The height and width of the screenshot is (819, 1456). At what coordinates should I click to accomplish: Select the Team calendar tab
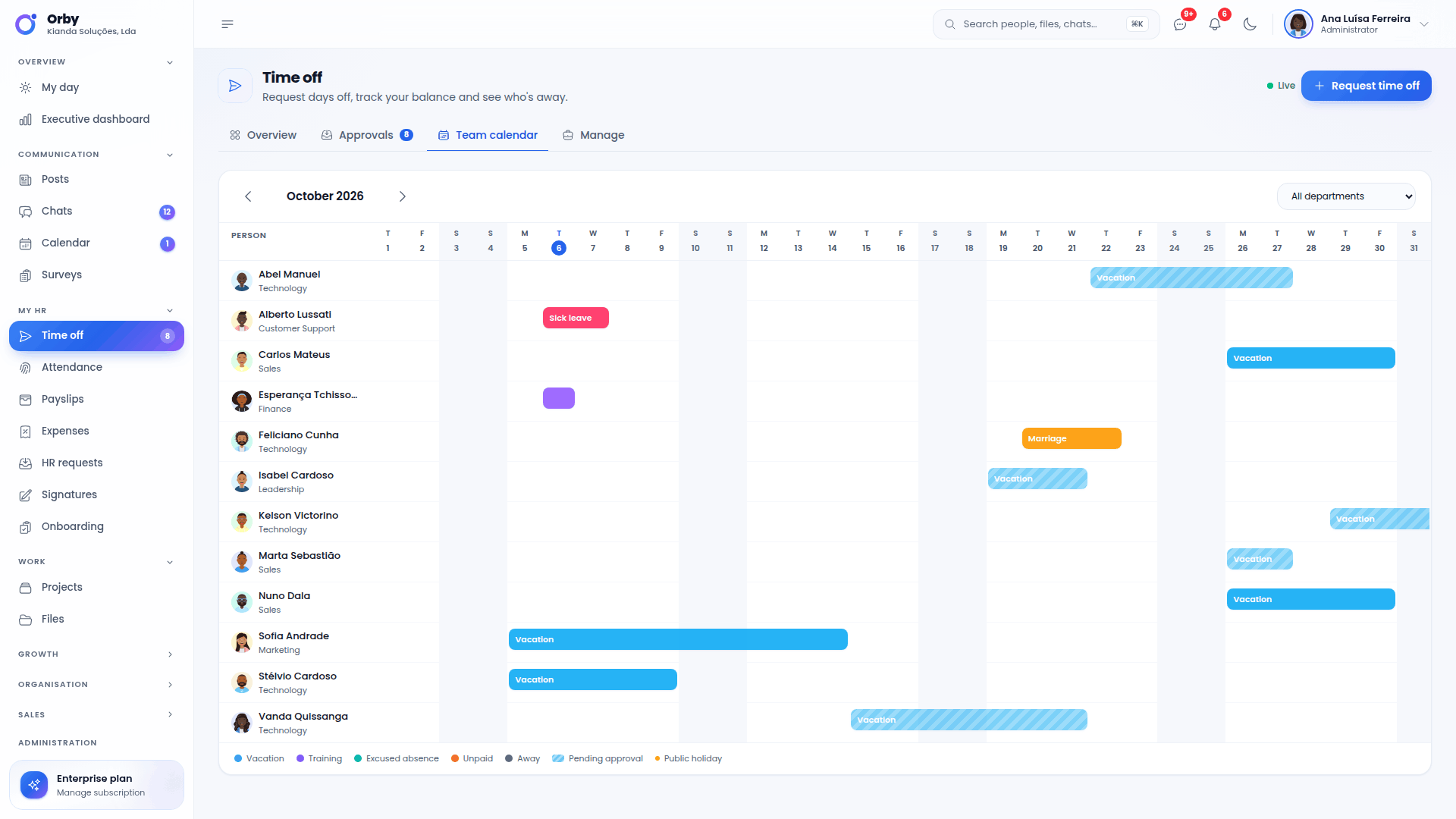pos(488,135)
